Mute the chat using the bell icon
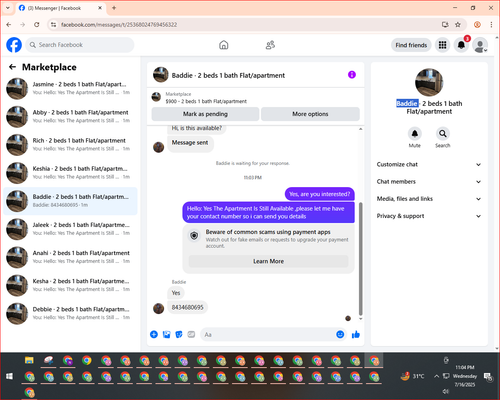 coord(415,134)
